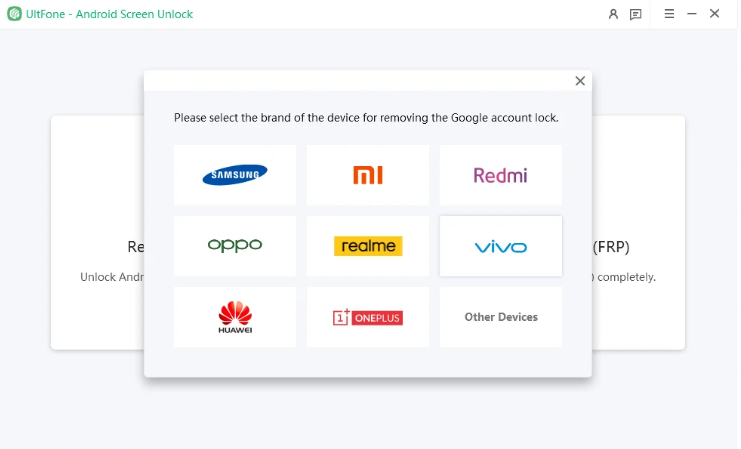Viewport: 741px width, 449px height.
Task: Click the dialog's brand selection instruction text
Action: coord(366,117)
